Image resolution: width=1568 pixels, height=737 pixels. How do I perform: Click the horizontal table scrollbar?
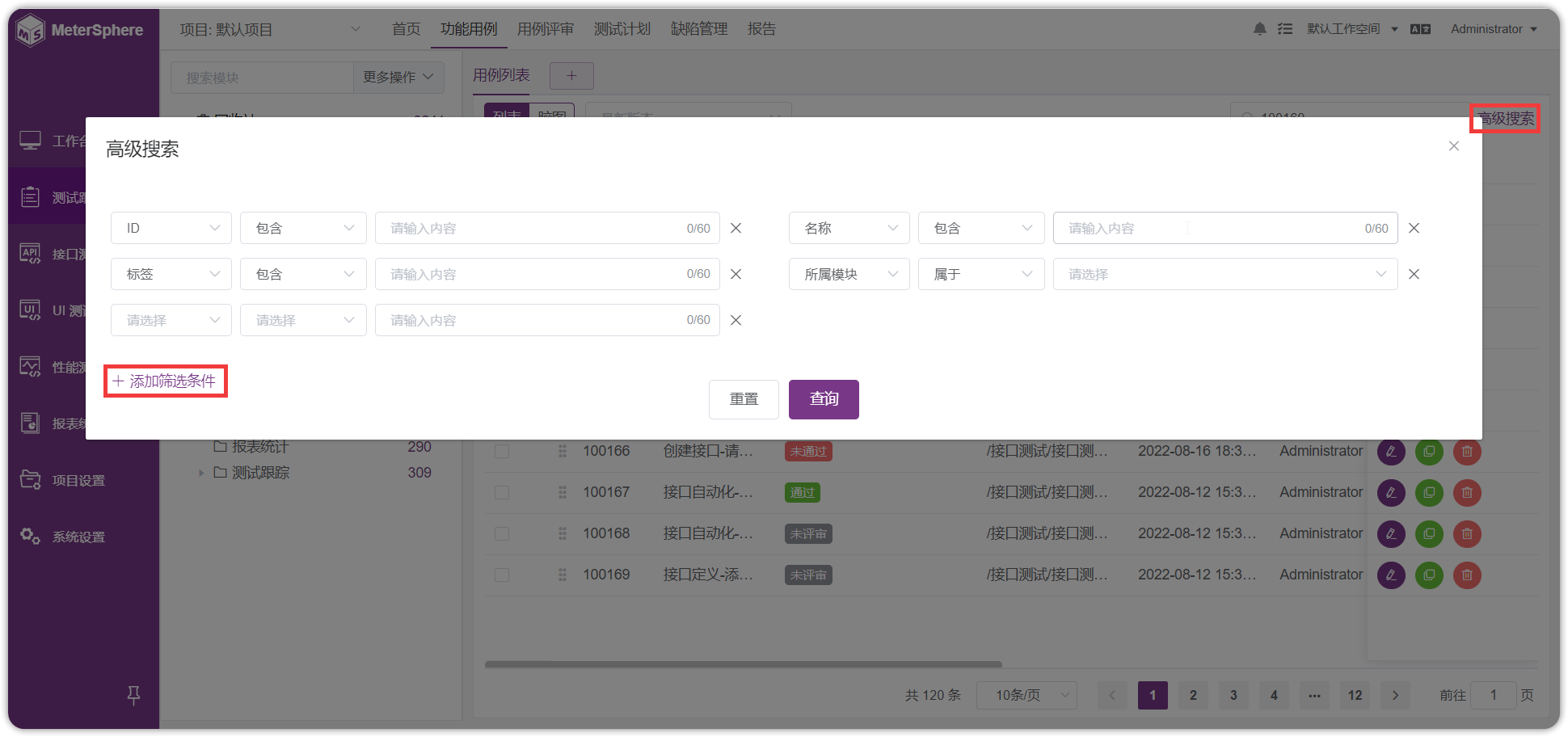[743, 664]
